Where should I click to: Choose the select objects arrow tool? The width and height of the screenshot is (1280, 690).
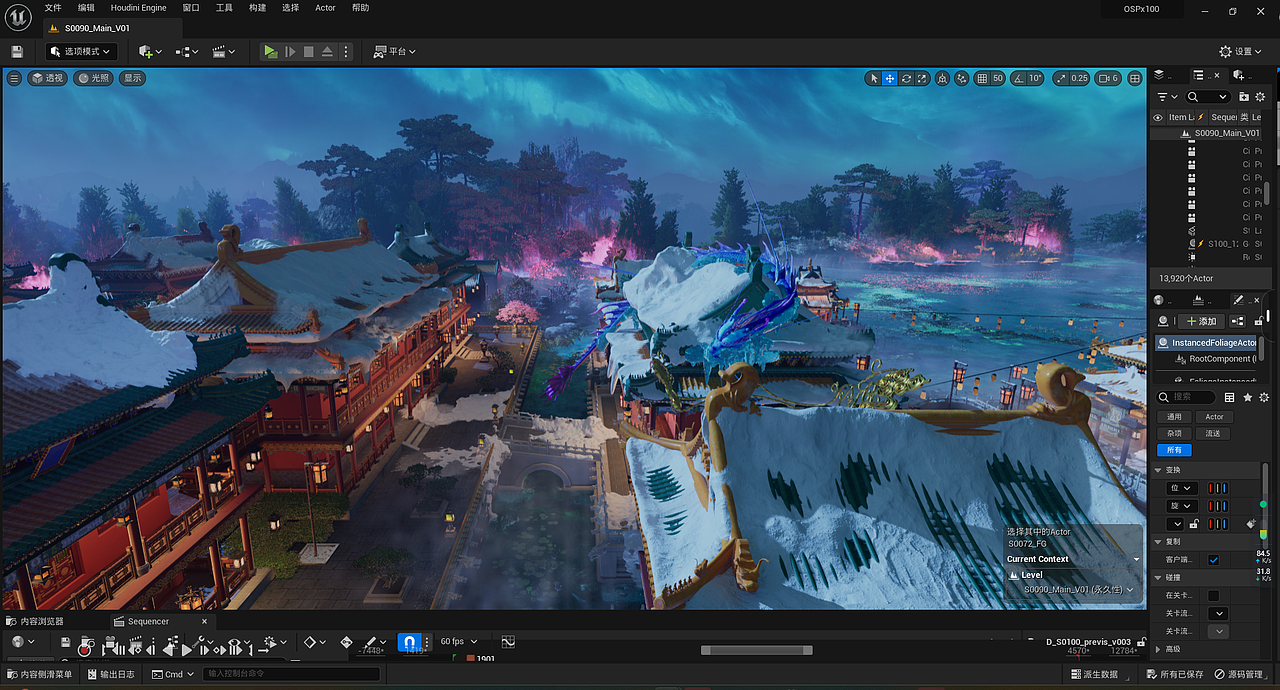873,78
